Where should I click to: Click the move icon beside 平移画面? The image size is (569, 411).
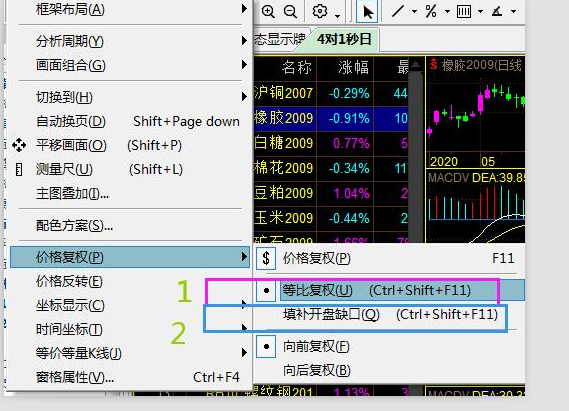coord(19,145)
